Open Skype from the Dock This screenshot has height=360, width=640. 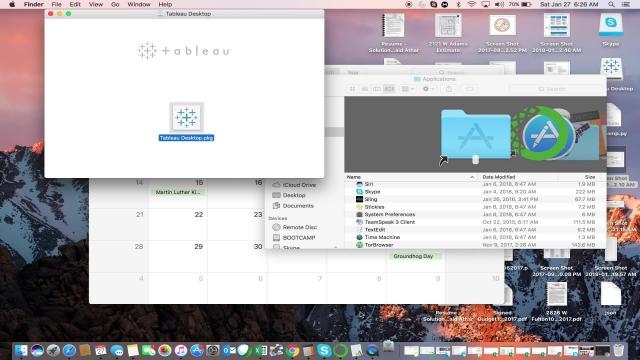(x=324, y=350)
